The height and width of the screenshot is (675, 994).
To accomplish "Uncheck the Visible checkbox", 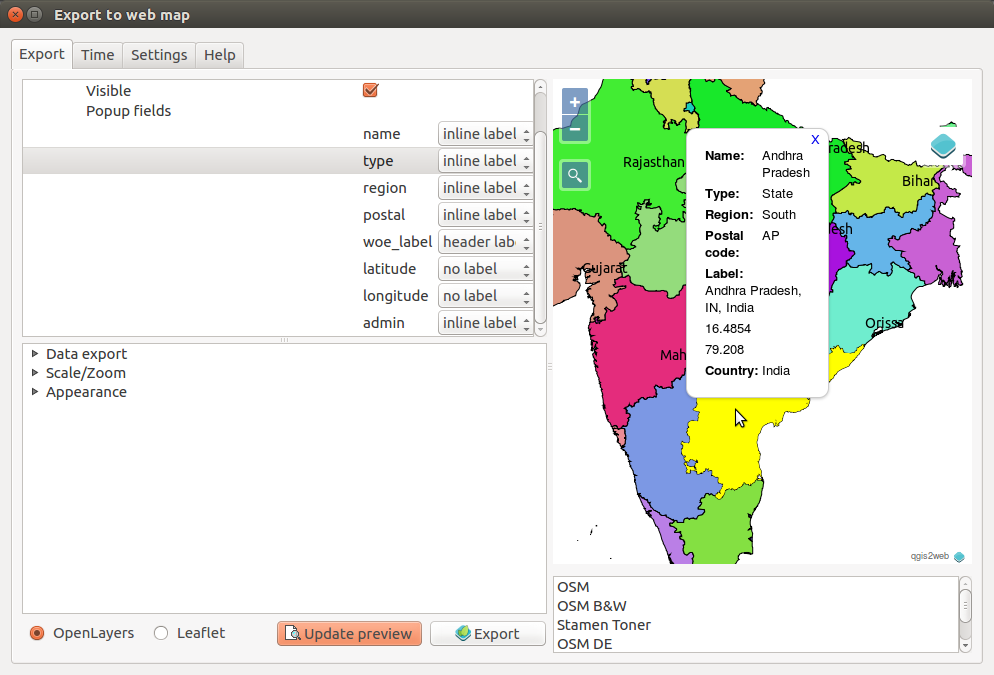I will pos(371,91).
